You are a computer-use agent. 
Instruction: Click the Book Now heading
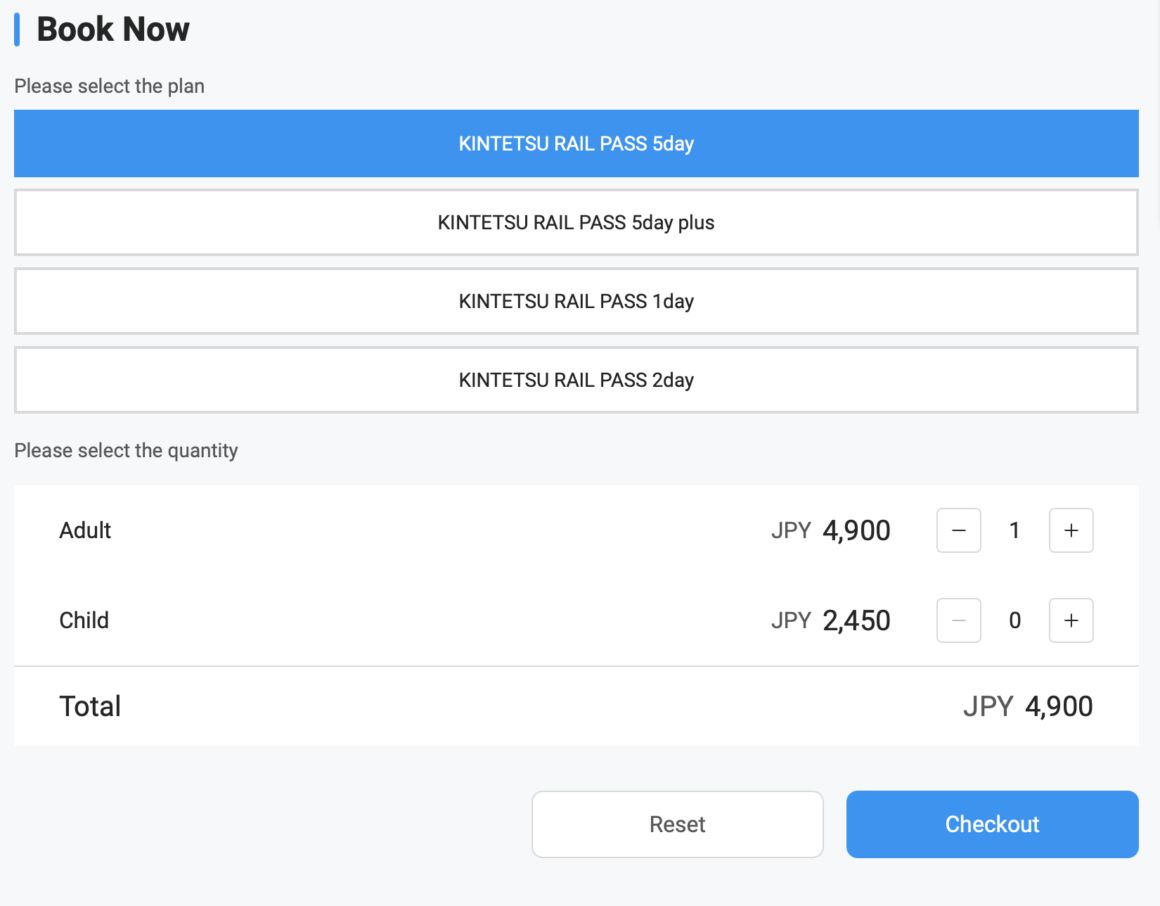[113, 30]
